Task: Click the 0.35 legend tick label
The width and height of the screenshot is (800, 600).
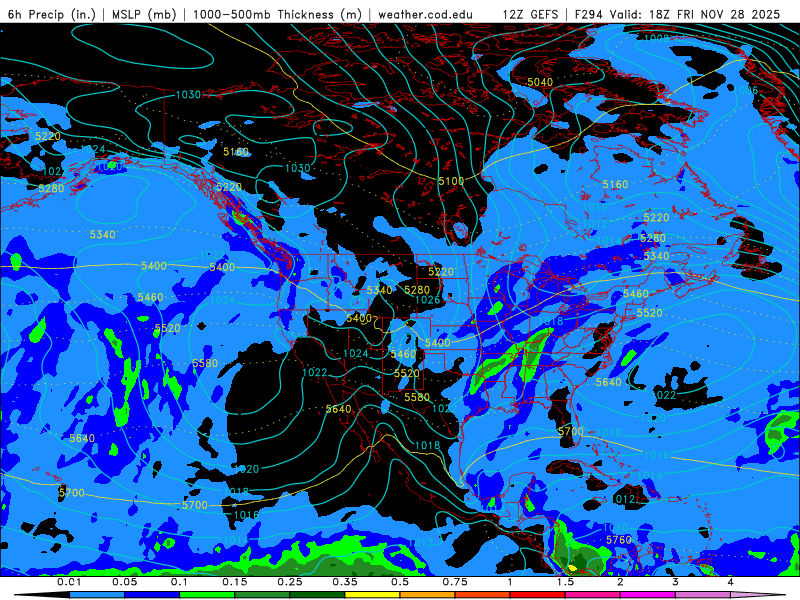Action: coord(345,582)
